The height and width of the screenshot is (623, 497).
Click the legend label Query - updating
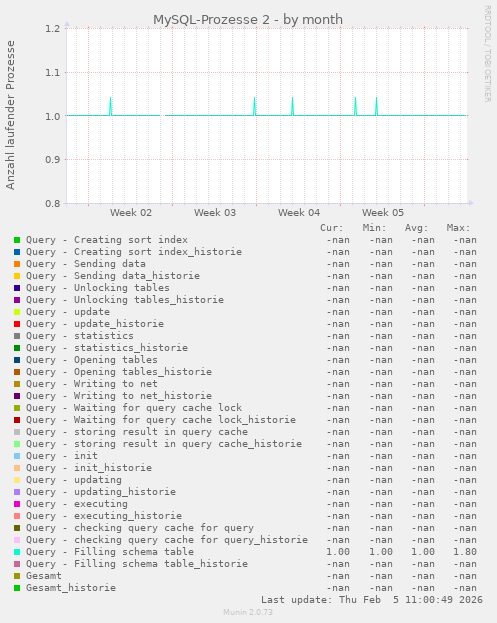tap(74, 480)
